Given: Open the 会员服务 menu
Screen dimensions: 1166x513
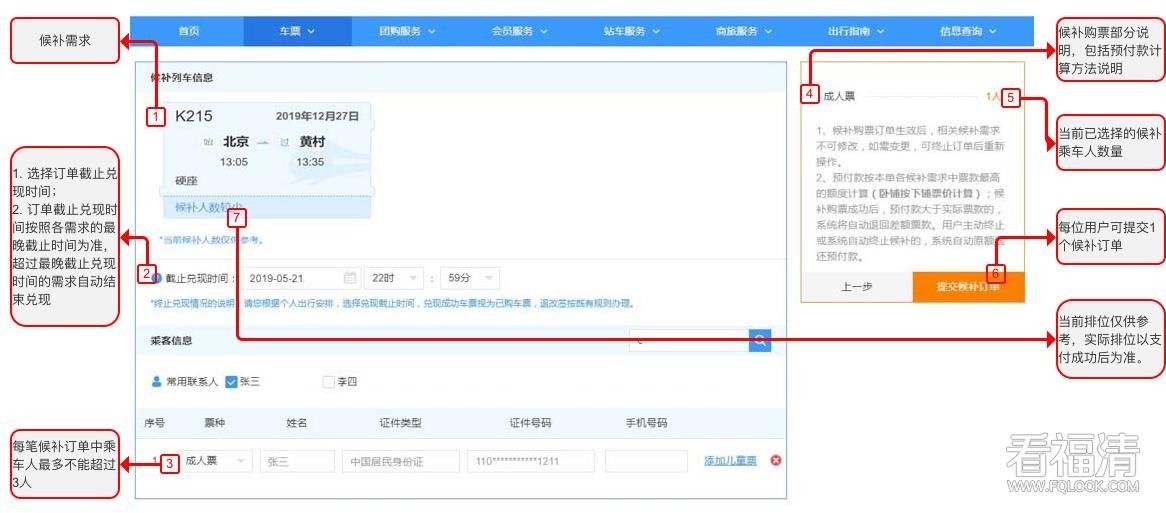Looking at the screenshot, I should [x=519, y=31].
